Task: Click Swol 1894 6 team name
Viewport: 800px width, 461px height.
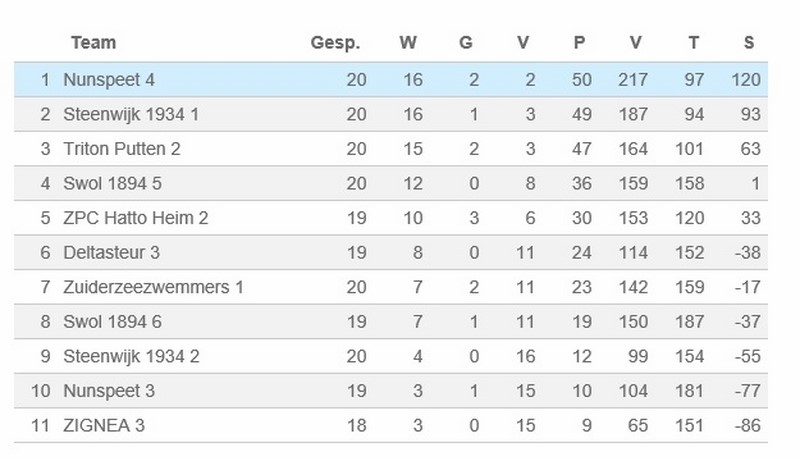Action: pyautogui.click(x=112, y=322)
